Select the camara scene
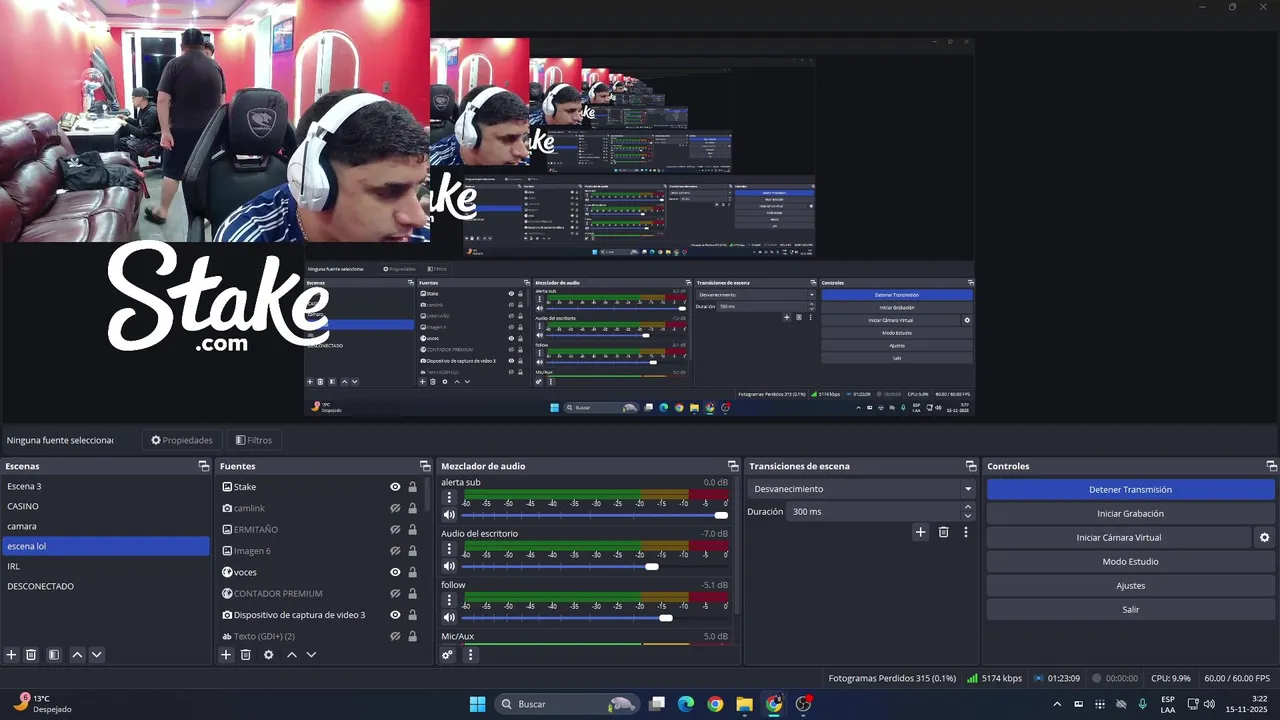Screen dimensions: 1280x720 click(x=105, y=526)
